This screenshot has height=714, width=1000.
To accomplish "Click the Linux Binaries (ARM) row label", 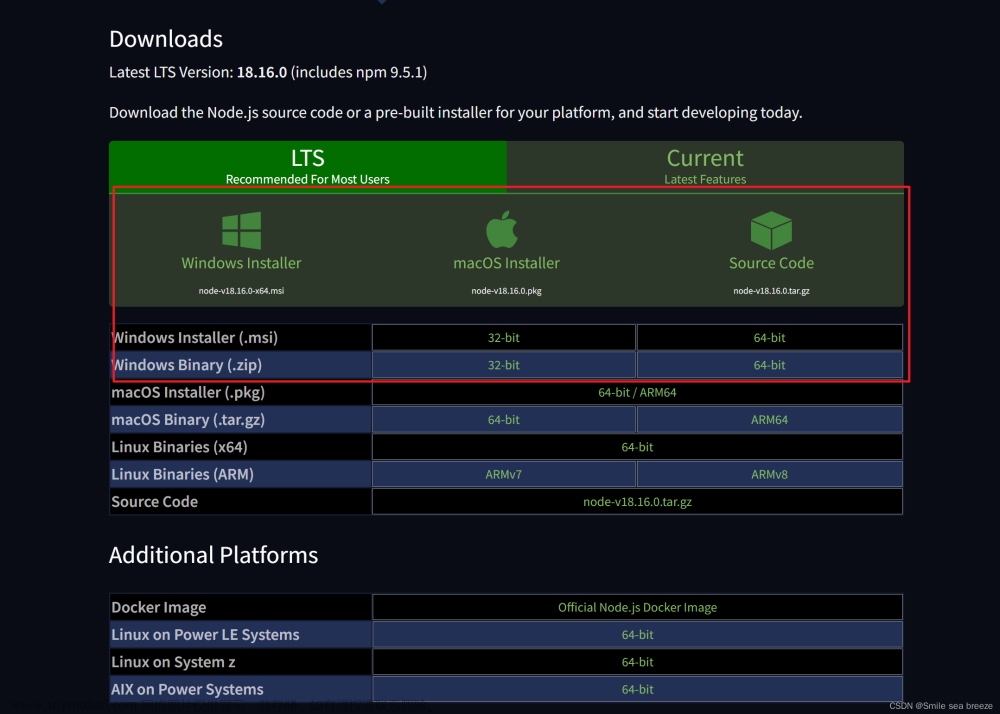I will pos(182,475).
